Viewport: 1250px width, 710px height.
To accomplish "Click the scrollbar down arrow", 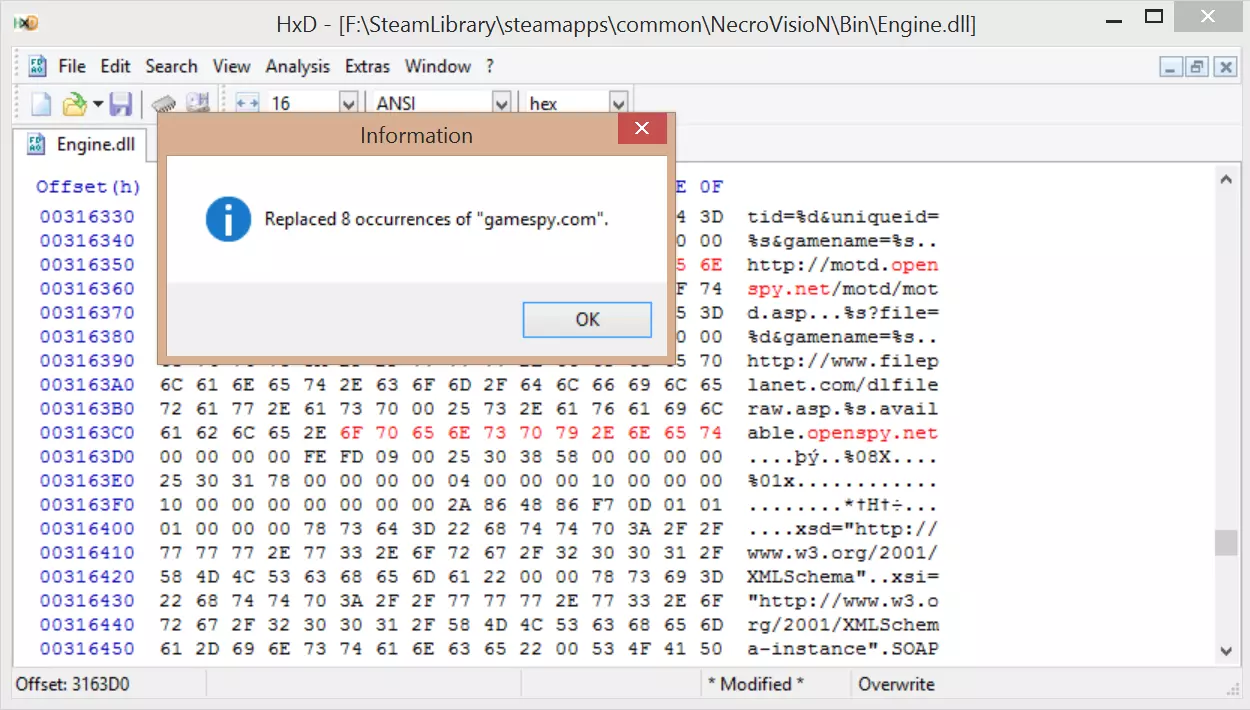I will (x=1226, y=650).
